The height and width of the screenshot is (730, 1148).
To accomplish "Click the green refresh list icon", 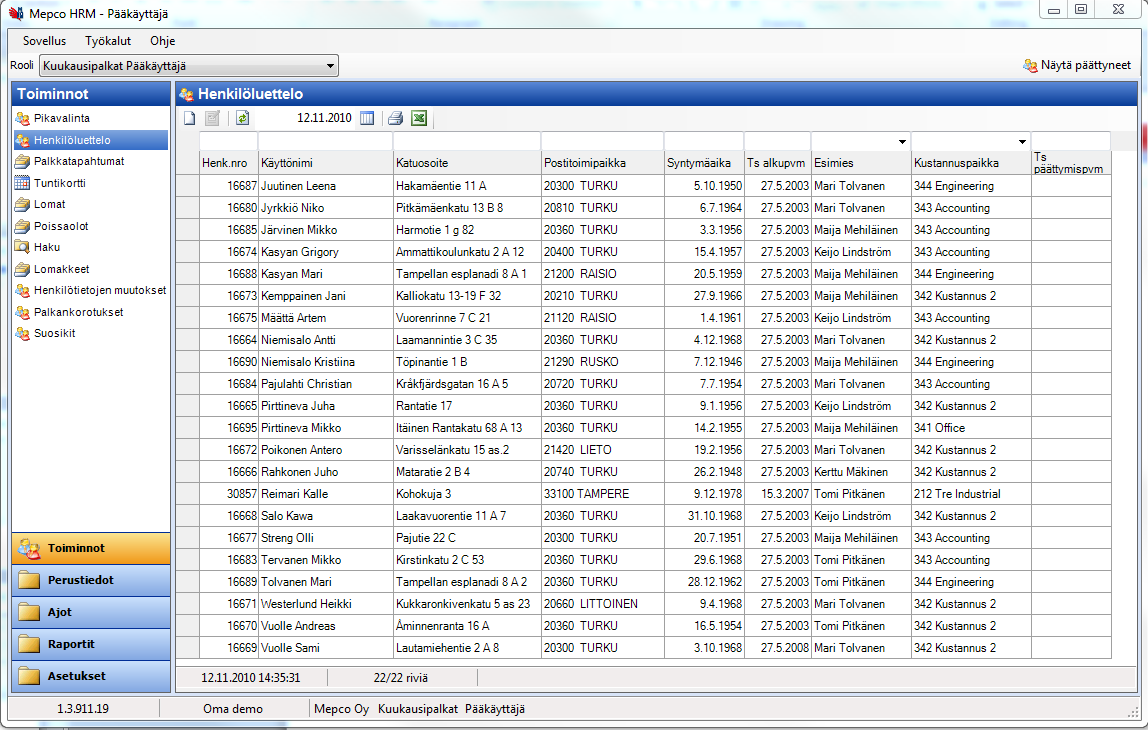I will tap(242, 118).
